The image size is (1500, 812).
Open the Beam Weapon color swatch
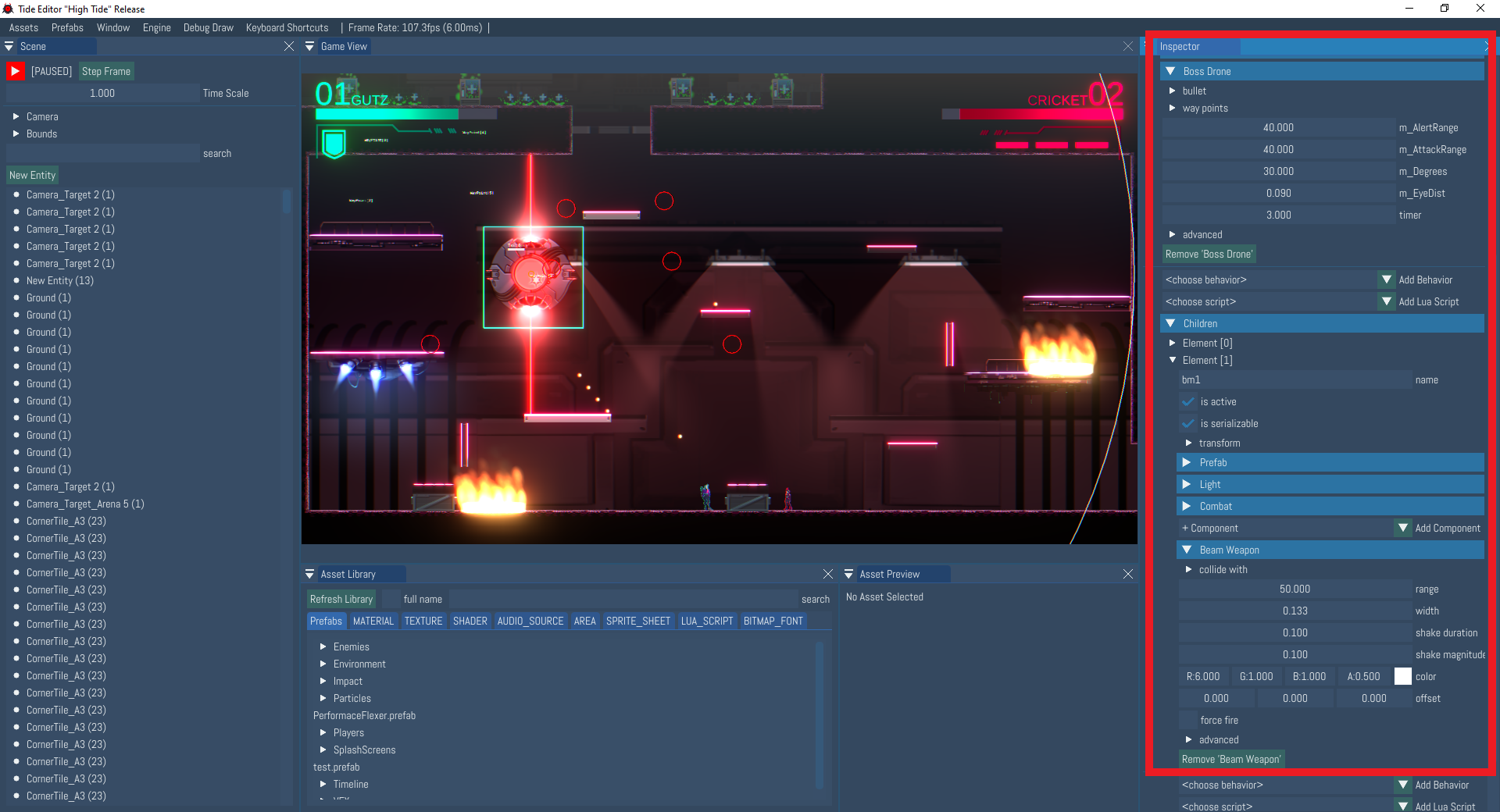tap(1403, 677)
